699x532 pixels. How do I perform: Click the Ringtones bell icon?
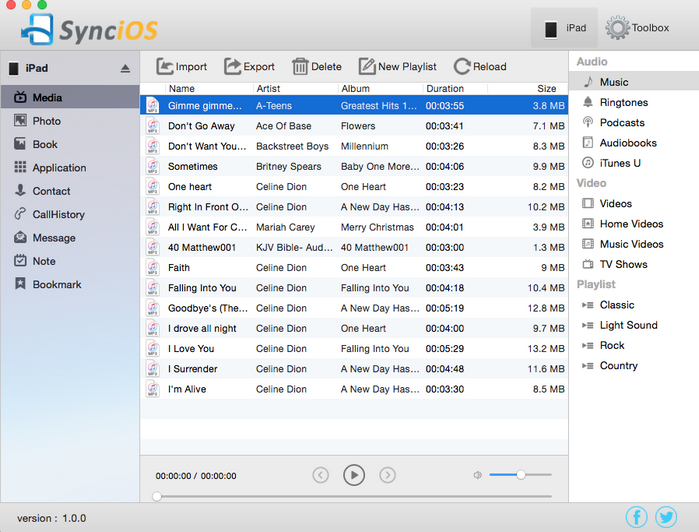588,102
